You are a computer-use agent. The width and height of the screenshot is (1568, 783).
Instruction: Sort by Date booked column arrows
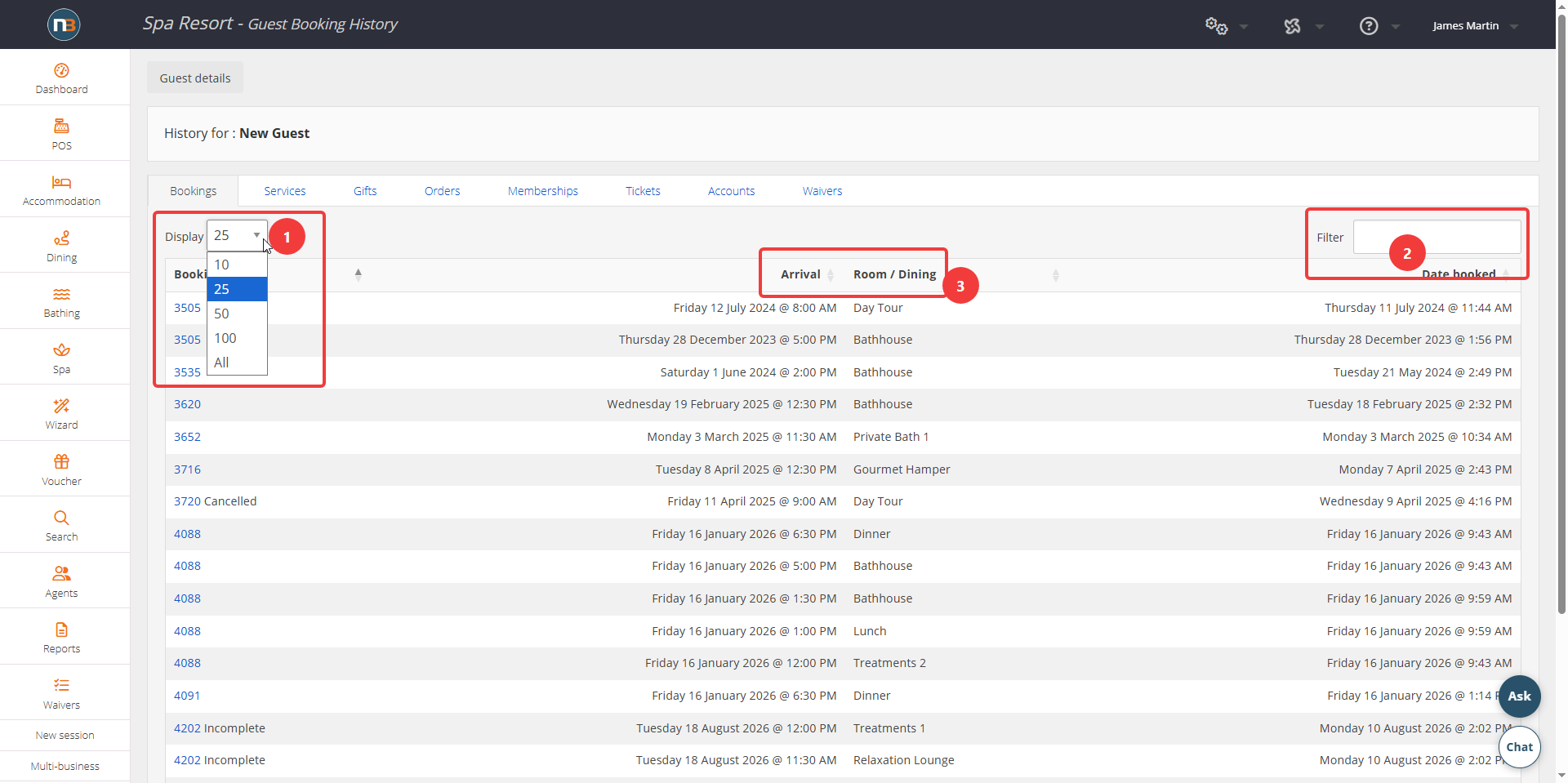1506,275
